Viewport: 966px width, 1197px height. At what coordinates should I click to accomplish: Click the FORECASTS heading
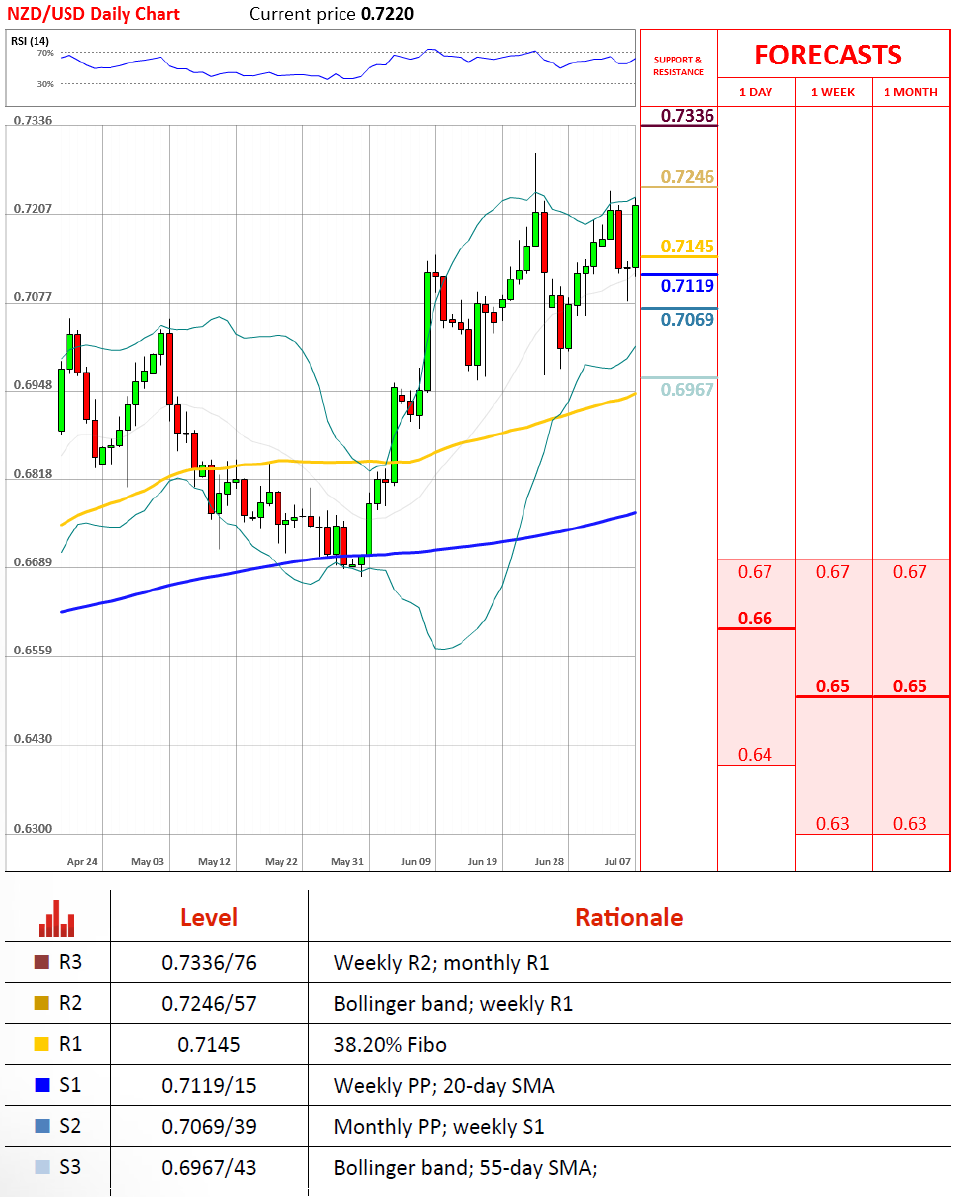(x=827, y=54)
